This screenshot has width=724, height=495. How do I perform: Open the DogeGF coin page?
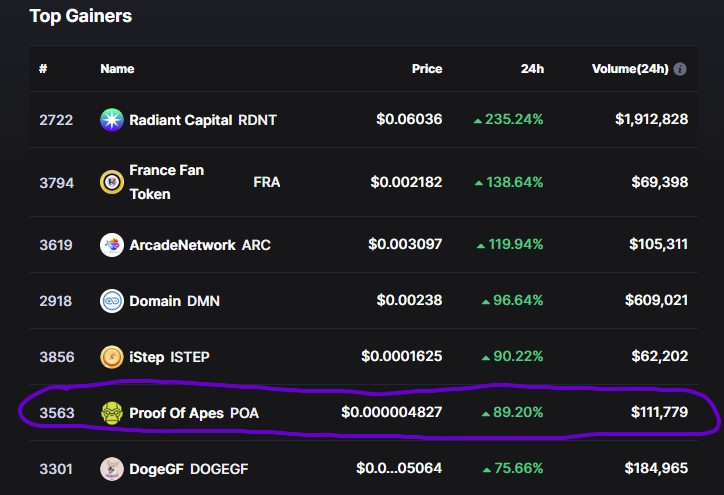[x=157, y=469]
